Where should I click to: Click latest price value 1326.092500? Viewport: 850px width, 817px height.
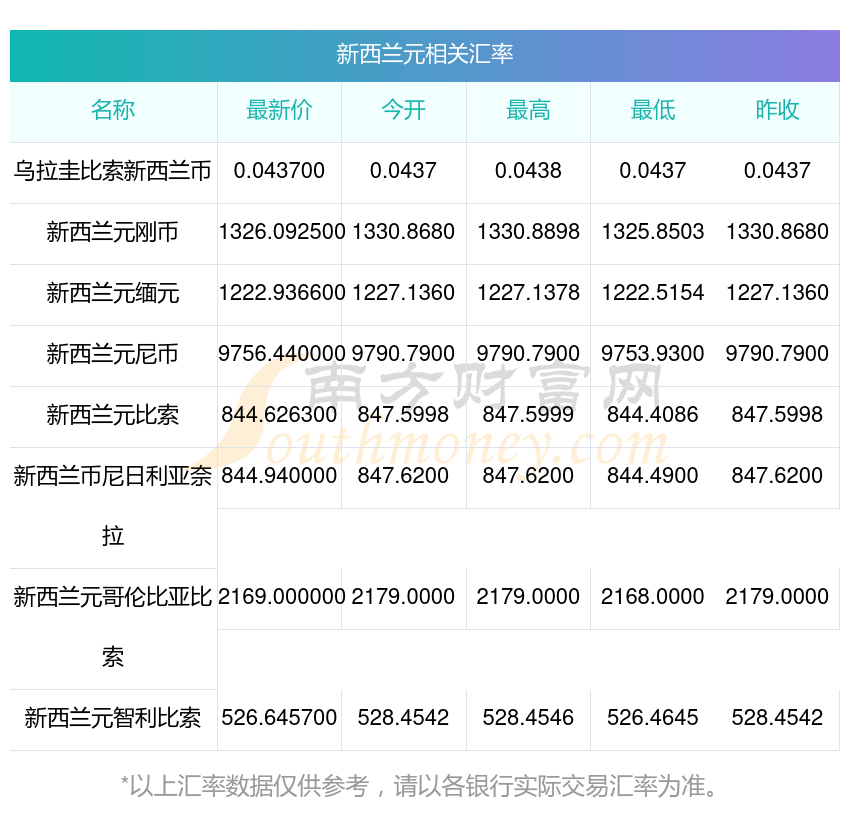coord(282,232)
